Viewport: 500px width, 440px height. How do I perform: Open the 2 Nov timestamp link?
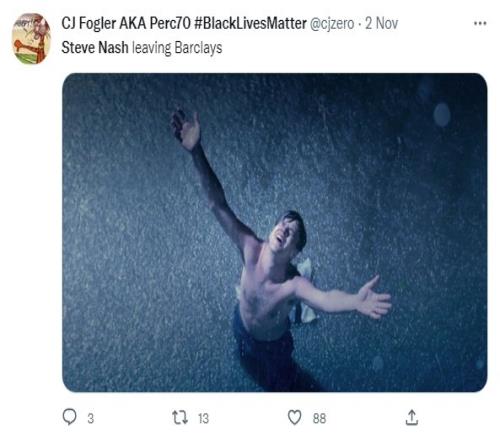point(381,23)
